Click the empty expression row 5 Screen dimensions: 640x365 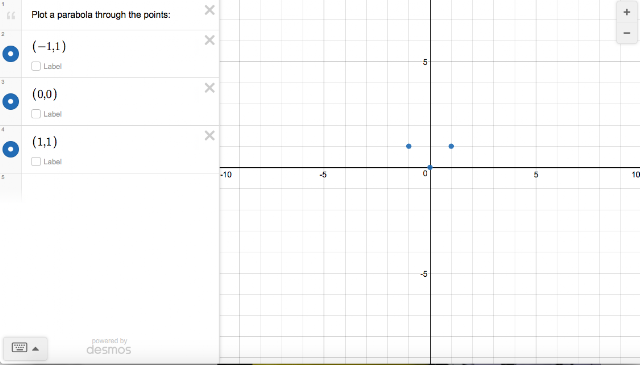click(120, 188)
